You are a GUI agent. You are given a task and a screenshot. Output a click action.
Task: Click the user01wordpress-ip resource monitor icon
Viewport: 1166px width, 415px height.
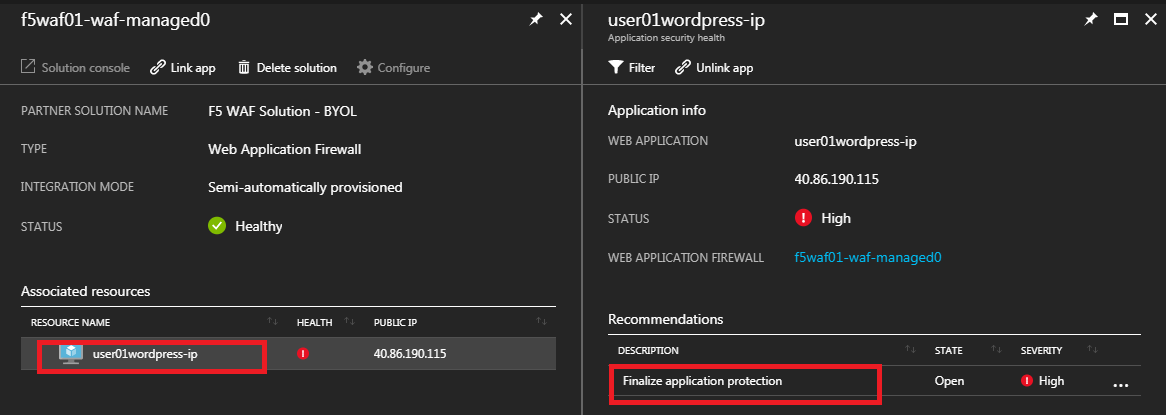70,354
